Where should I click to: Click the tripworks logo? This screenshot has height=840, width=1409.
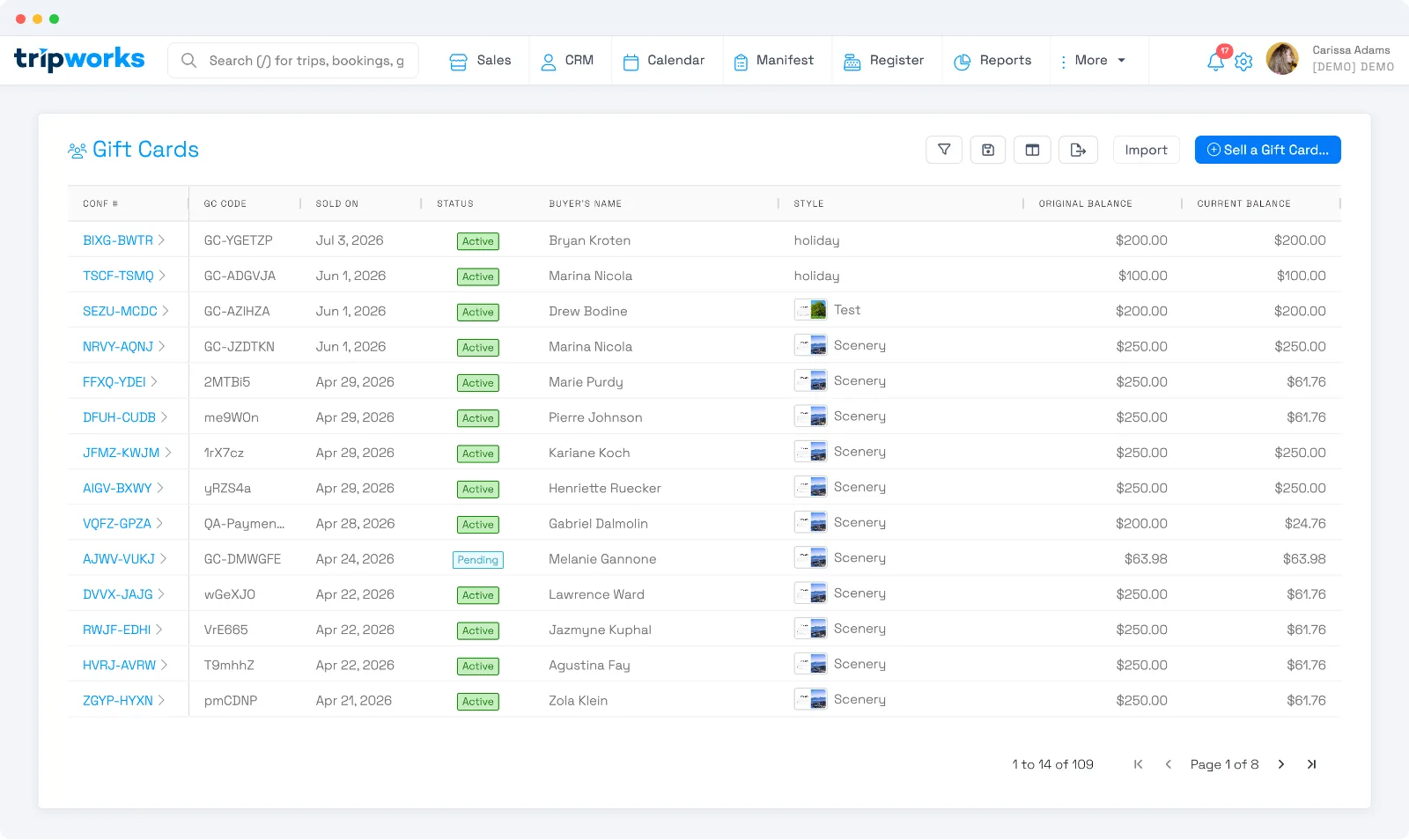click(x=79, y=59)
